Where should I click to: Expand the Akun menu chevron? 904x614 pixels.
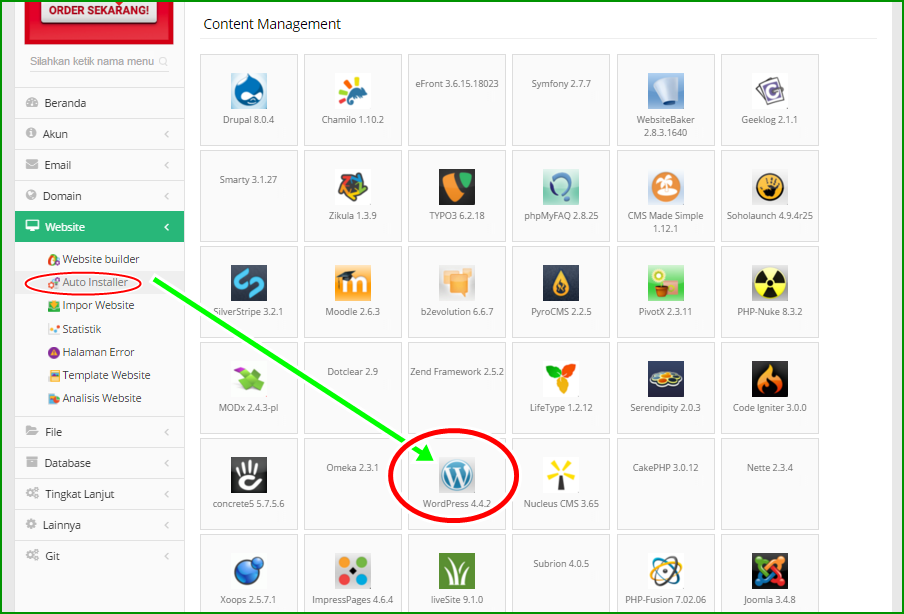(x=167, y=134)
